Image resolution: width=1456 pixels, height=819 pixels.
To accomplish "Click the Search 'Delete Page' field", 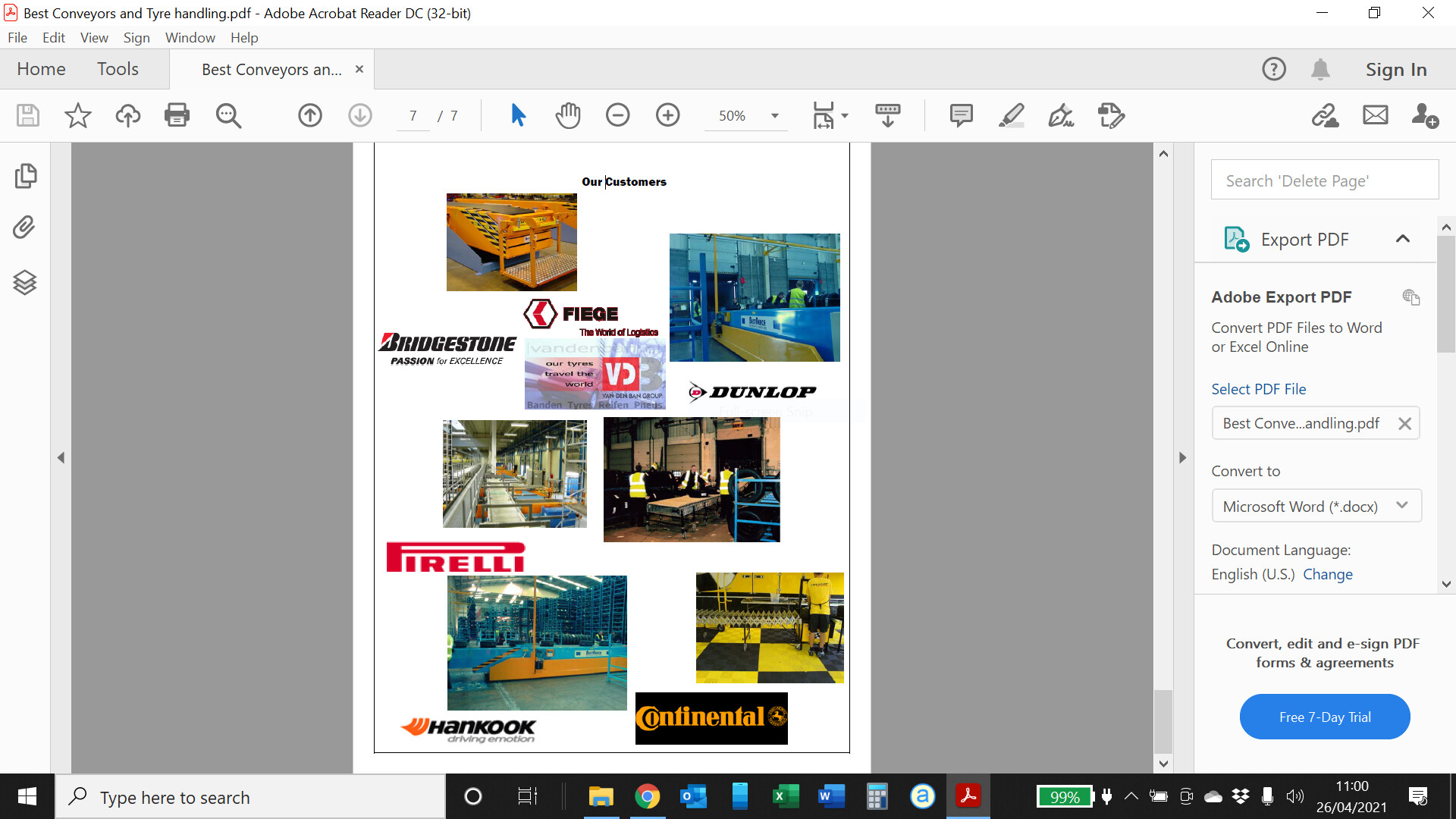I will (x=1324, y=180).
